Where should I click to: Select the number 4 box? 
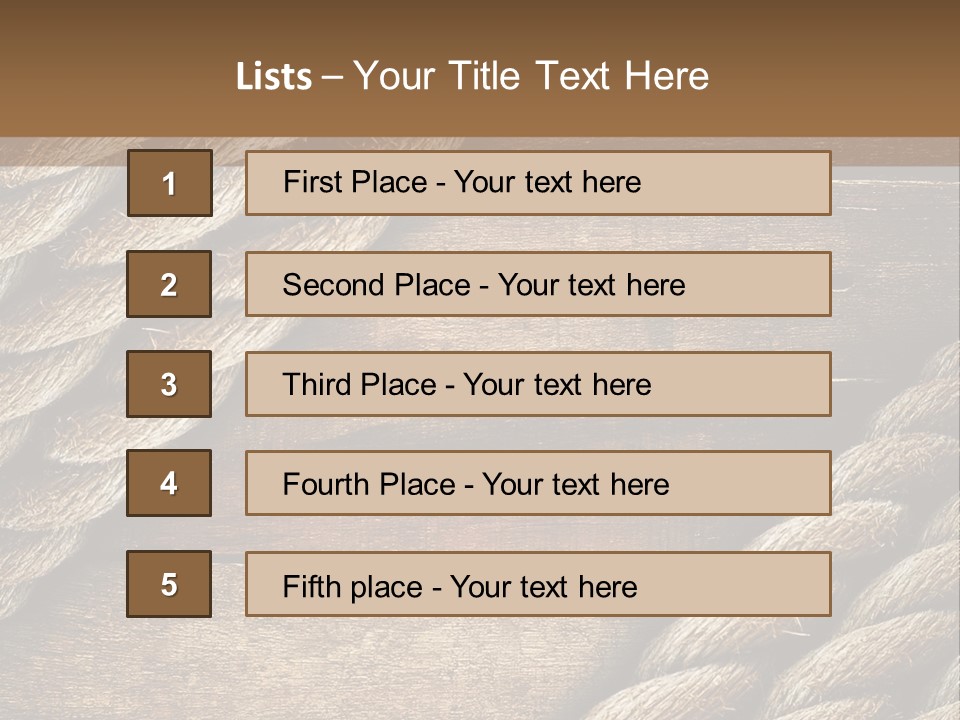click(x=169, y=484)
